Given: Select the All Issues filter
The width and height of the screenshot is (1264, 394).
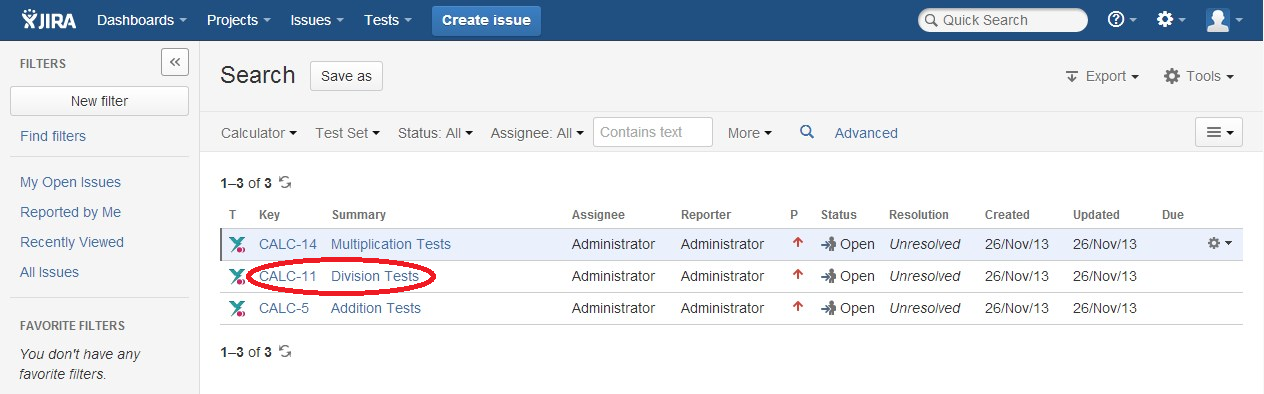Looking at the screenshot, I should [49, 272].
